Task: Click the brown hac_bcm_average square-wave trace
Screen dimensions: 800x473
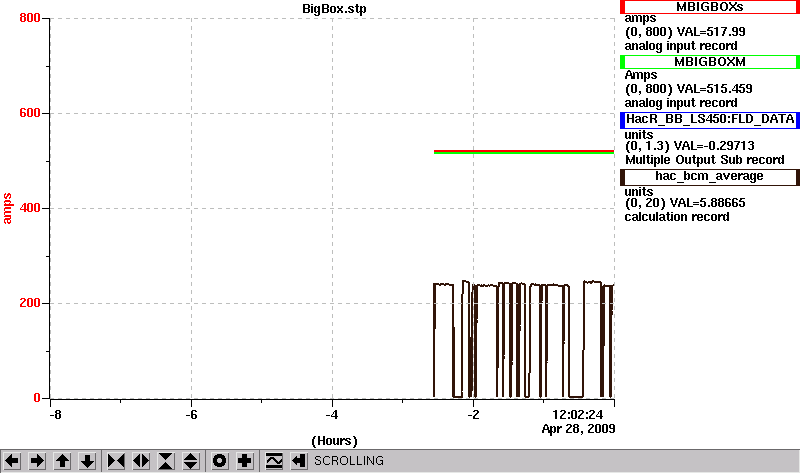Action: click(524, 339)
